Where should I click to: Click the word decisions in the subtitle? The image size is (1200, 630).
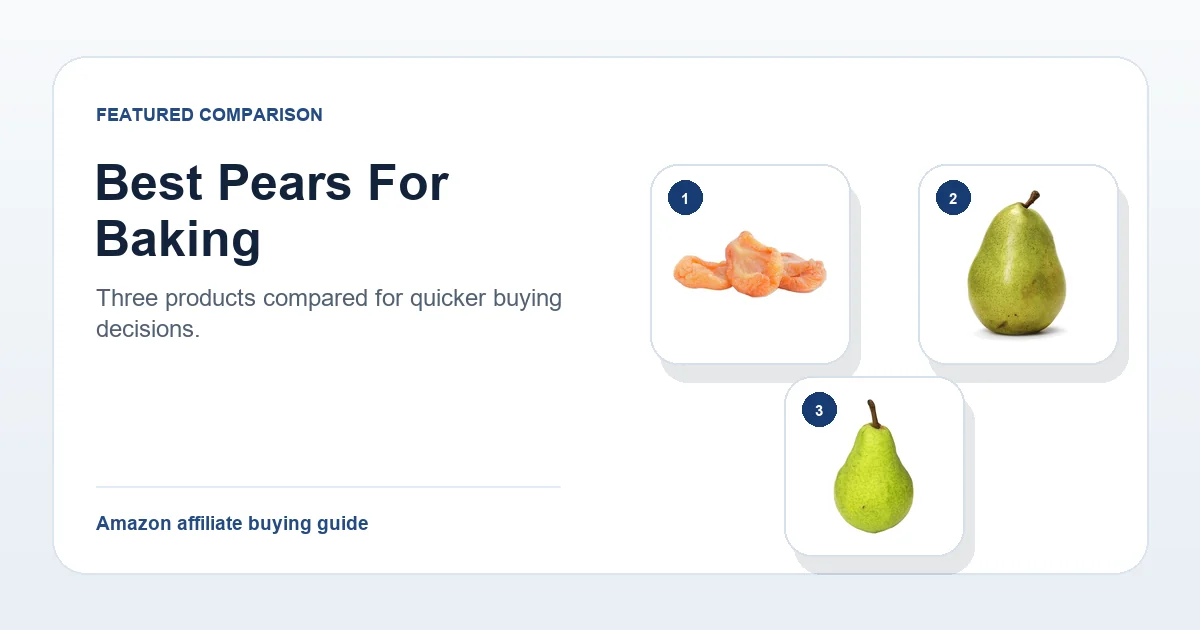(x=148, y=328)
